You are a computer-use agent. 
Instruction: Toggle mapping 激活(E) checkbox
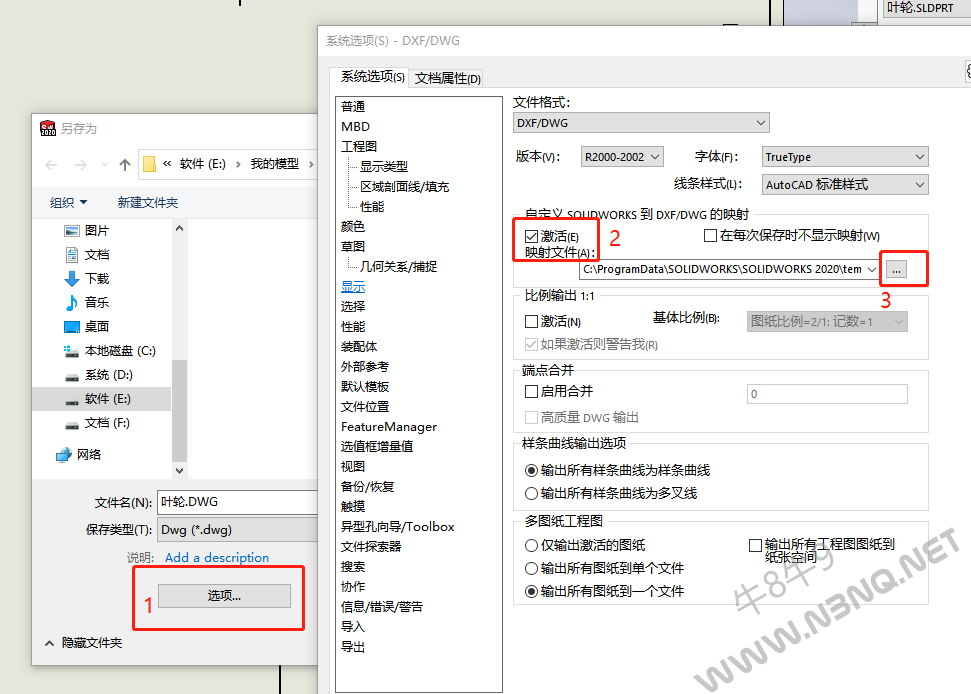tap(531, 236)
